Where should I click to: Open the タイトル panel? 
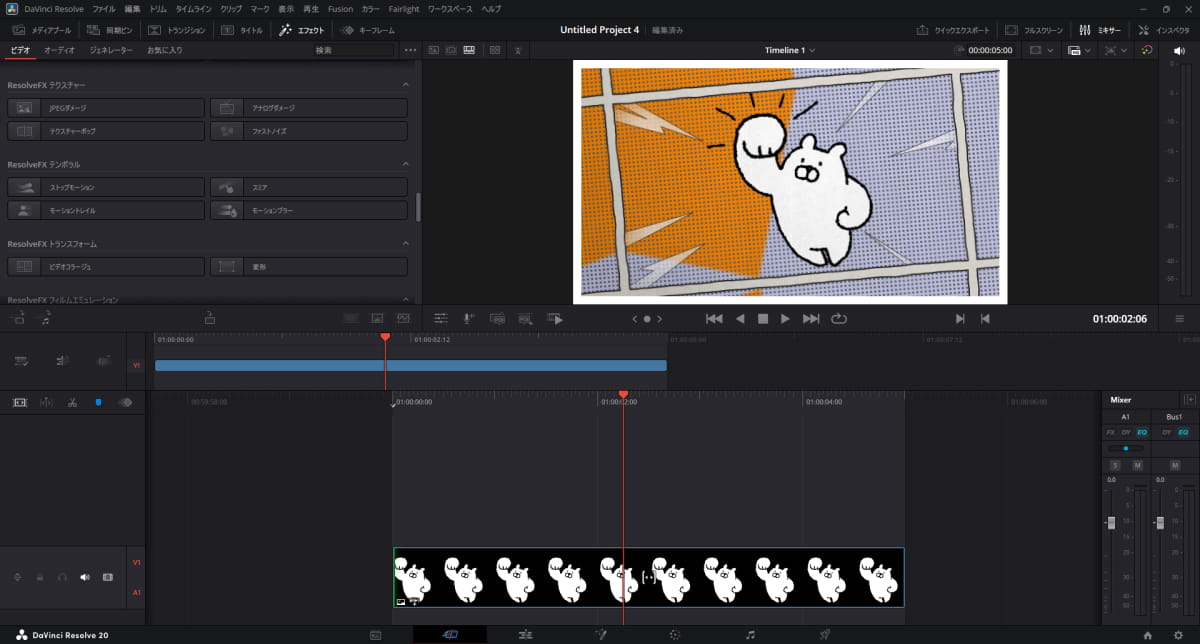coord(241,30)
